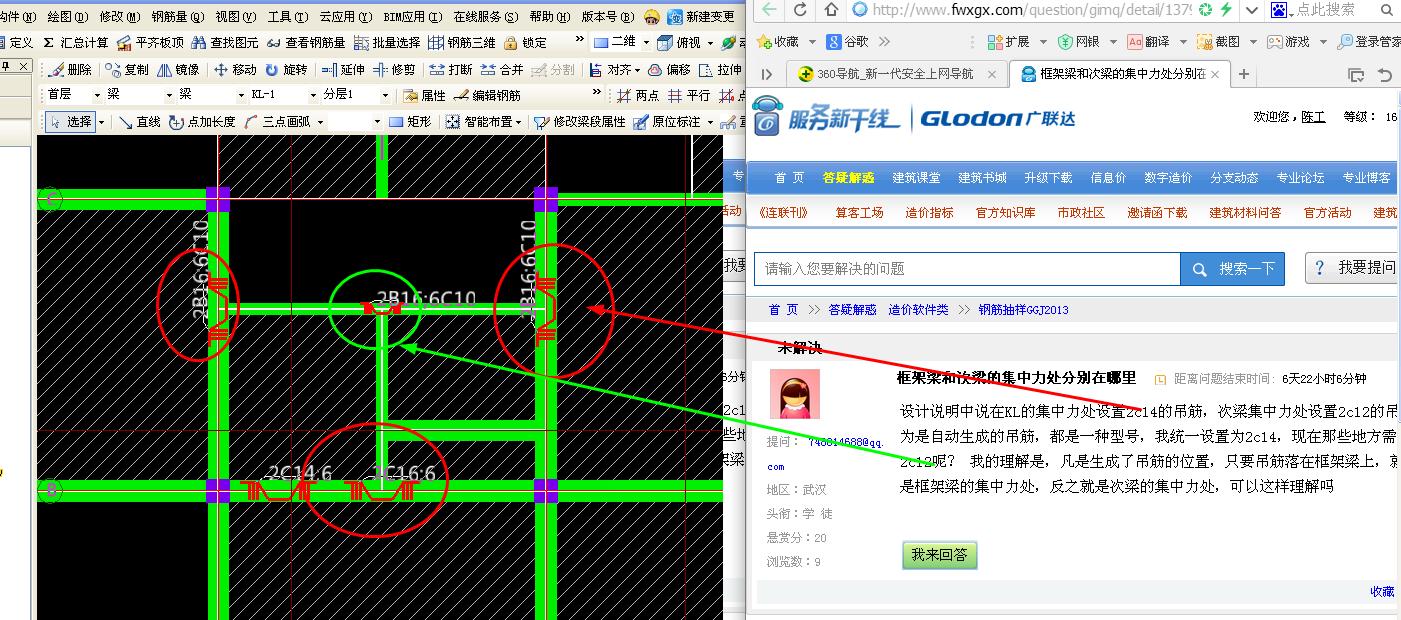Open 工具(T) menu
This screenshot has width=1401, height=620.
(x=287, y=17)
